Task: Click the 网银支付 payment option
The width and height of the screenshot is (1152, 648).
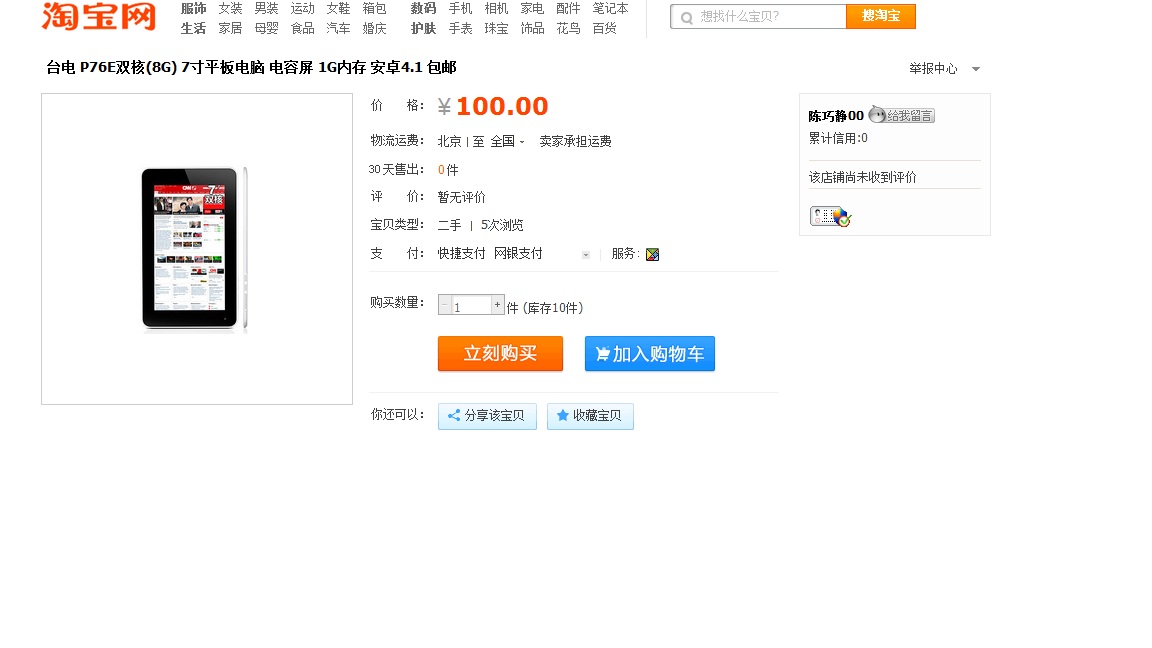Action: (518, 253)
